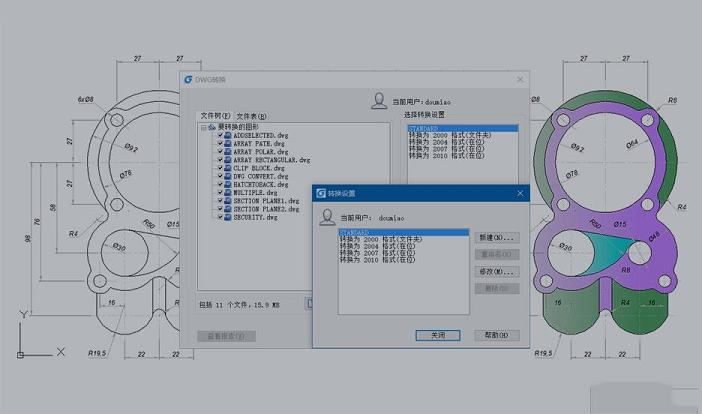
Task: Click the file icon beside CLIP BLOCK.dwg
Action: [227, 168]
